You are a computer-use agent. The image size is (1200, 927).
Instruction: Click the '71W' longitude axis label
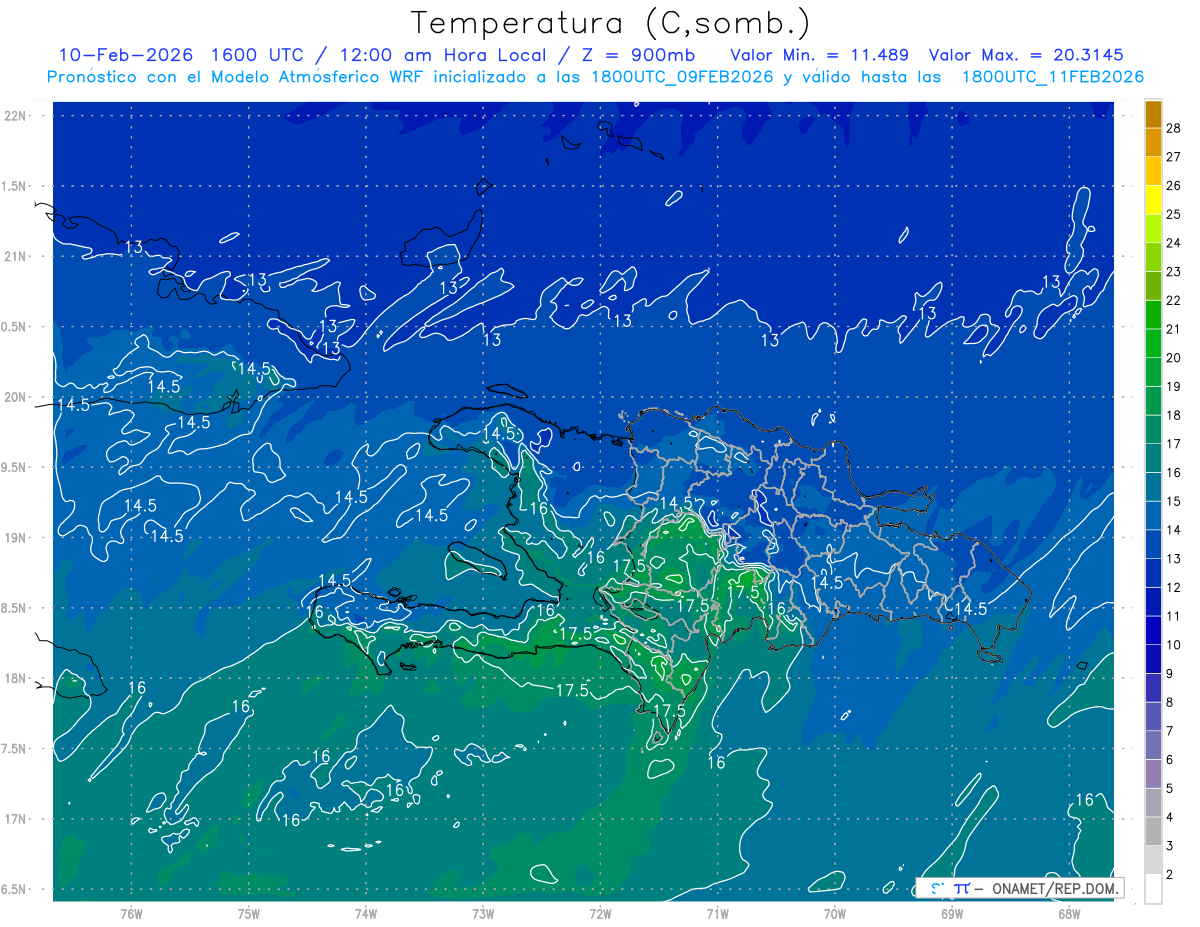[x=717, y=914]
